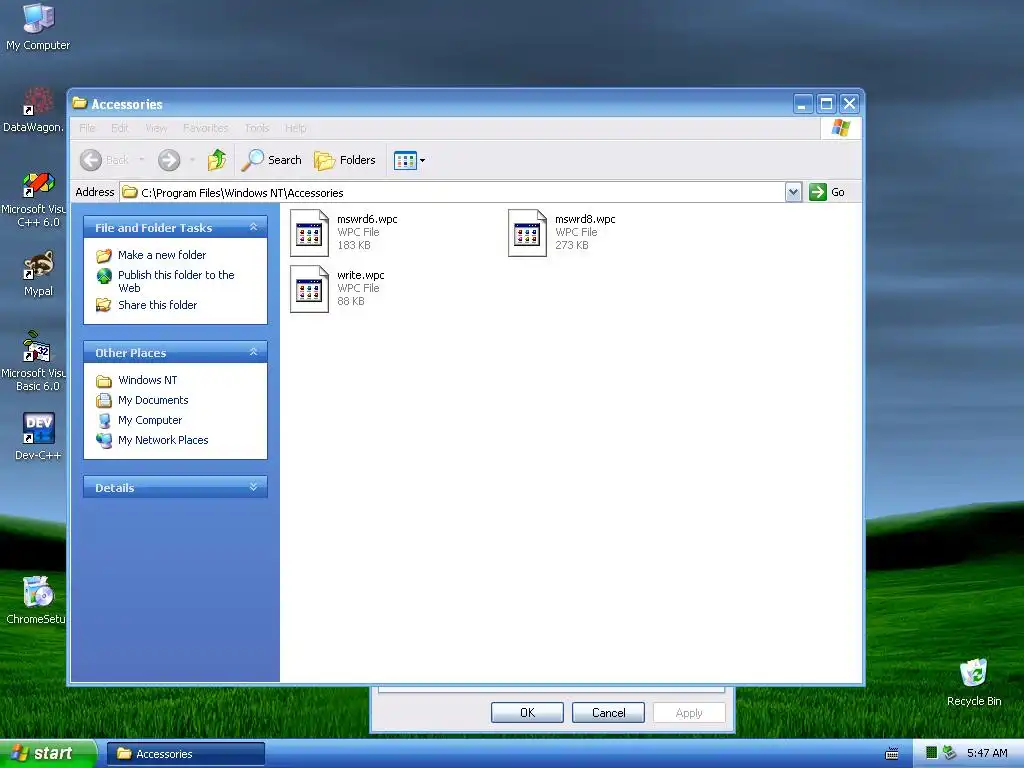Click inside the Address path field

tap(452, 193)
